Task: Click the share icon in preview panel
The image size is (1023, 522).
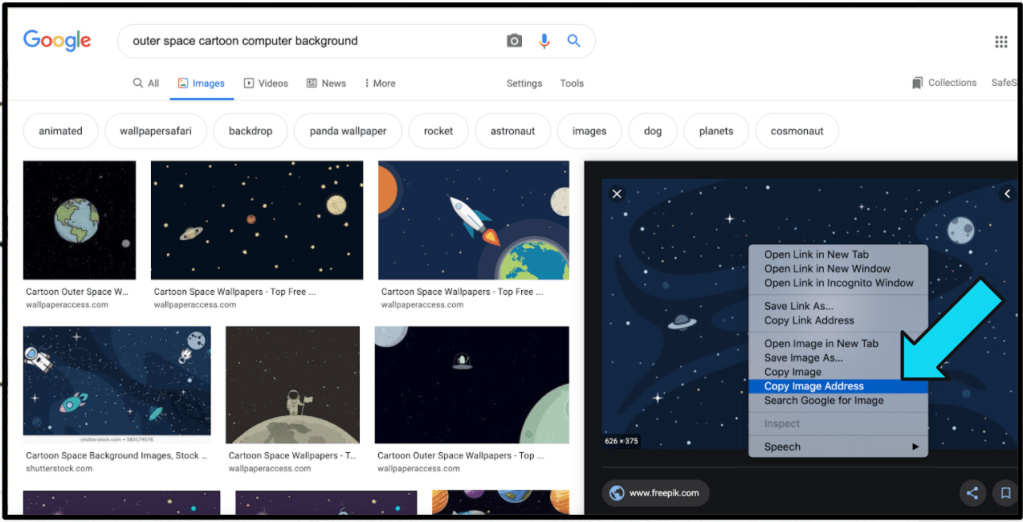Action: click(971, 493)
